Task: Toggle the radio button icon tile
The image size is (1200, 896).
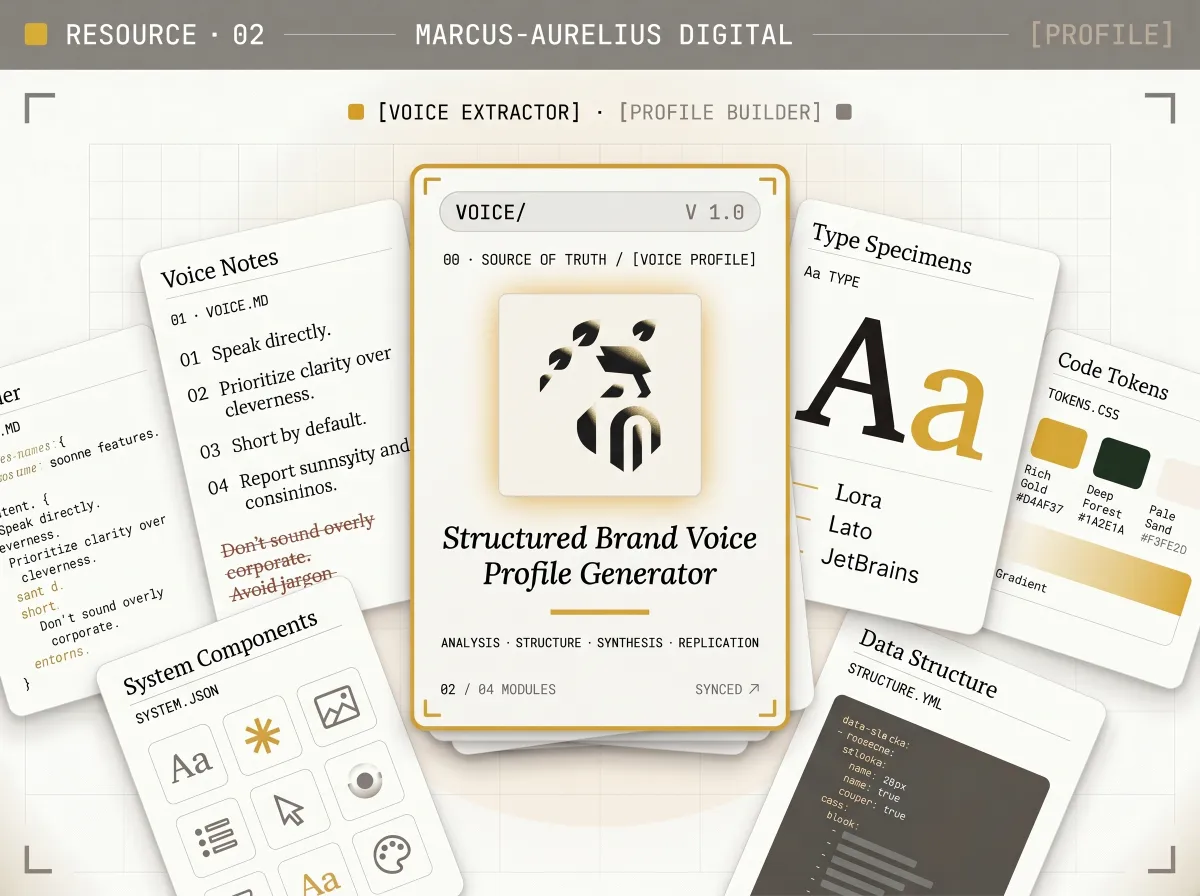Action: pos(364,780)
